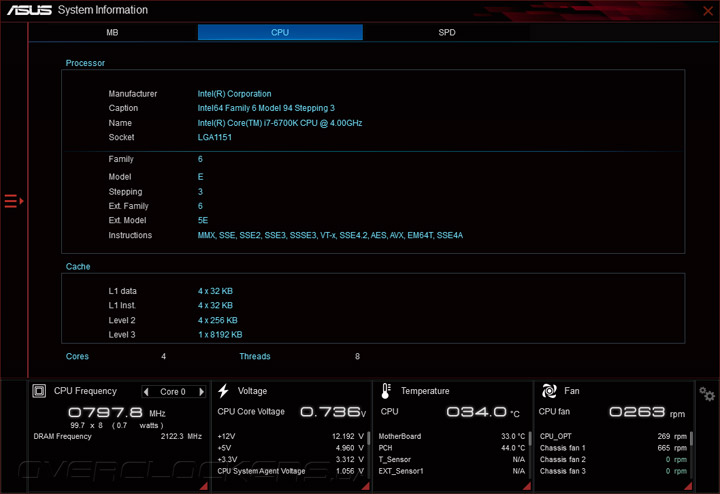Click the Chassis fan 1 row
The image size is (720, 494).
(x=613, y=448)
